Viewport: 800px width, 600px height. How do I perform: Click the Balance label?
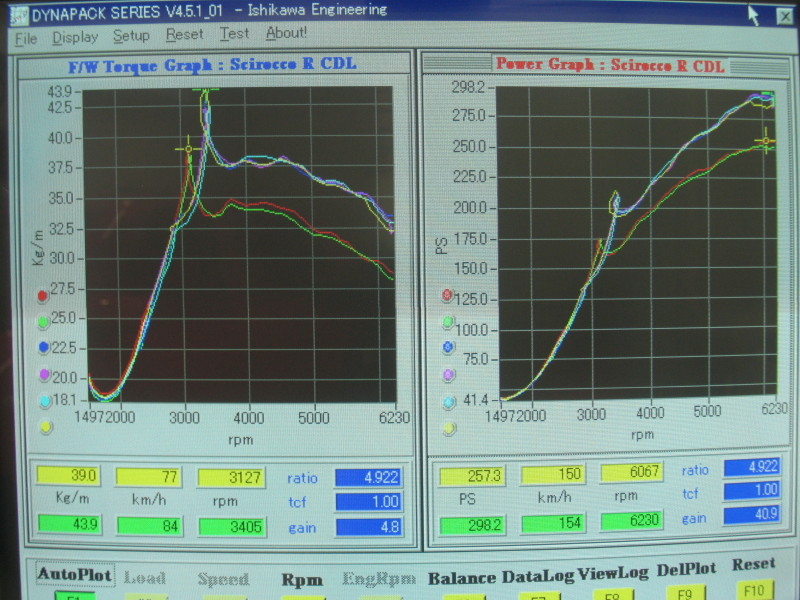(x=462, y=578)
